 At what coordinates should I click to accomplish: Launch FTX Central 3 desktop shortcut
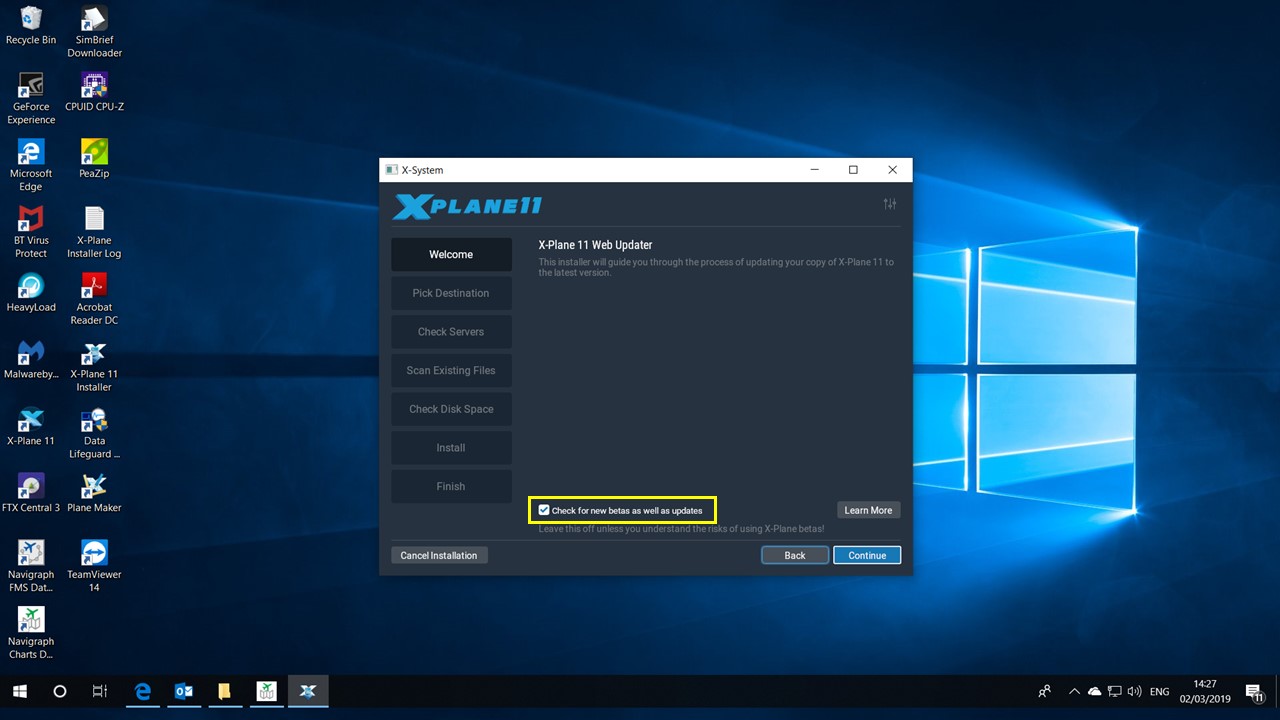pos(31,494)
